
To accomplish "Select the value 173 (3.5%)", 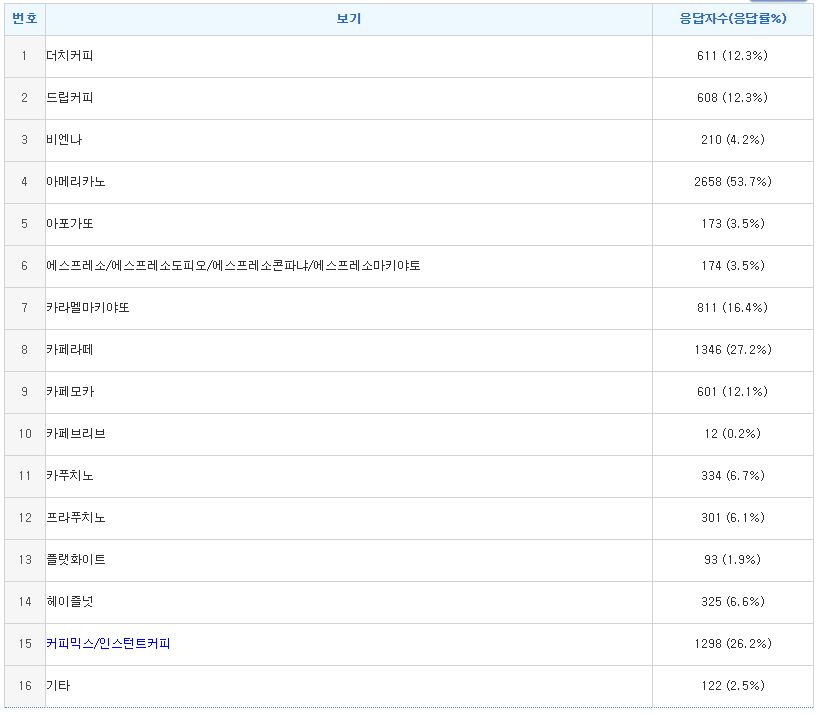I will [x=733, y=223].
